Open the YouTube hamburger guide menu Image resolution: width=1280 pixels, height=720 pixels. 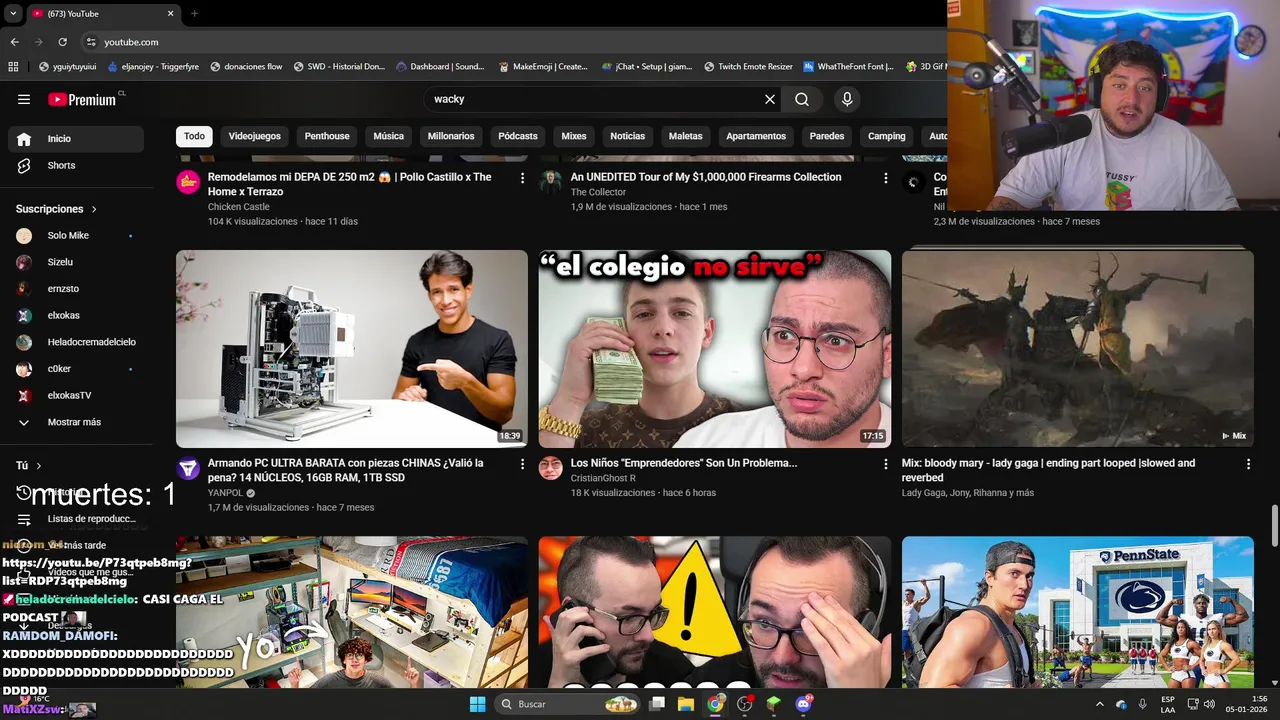(x=24, y=99)
